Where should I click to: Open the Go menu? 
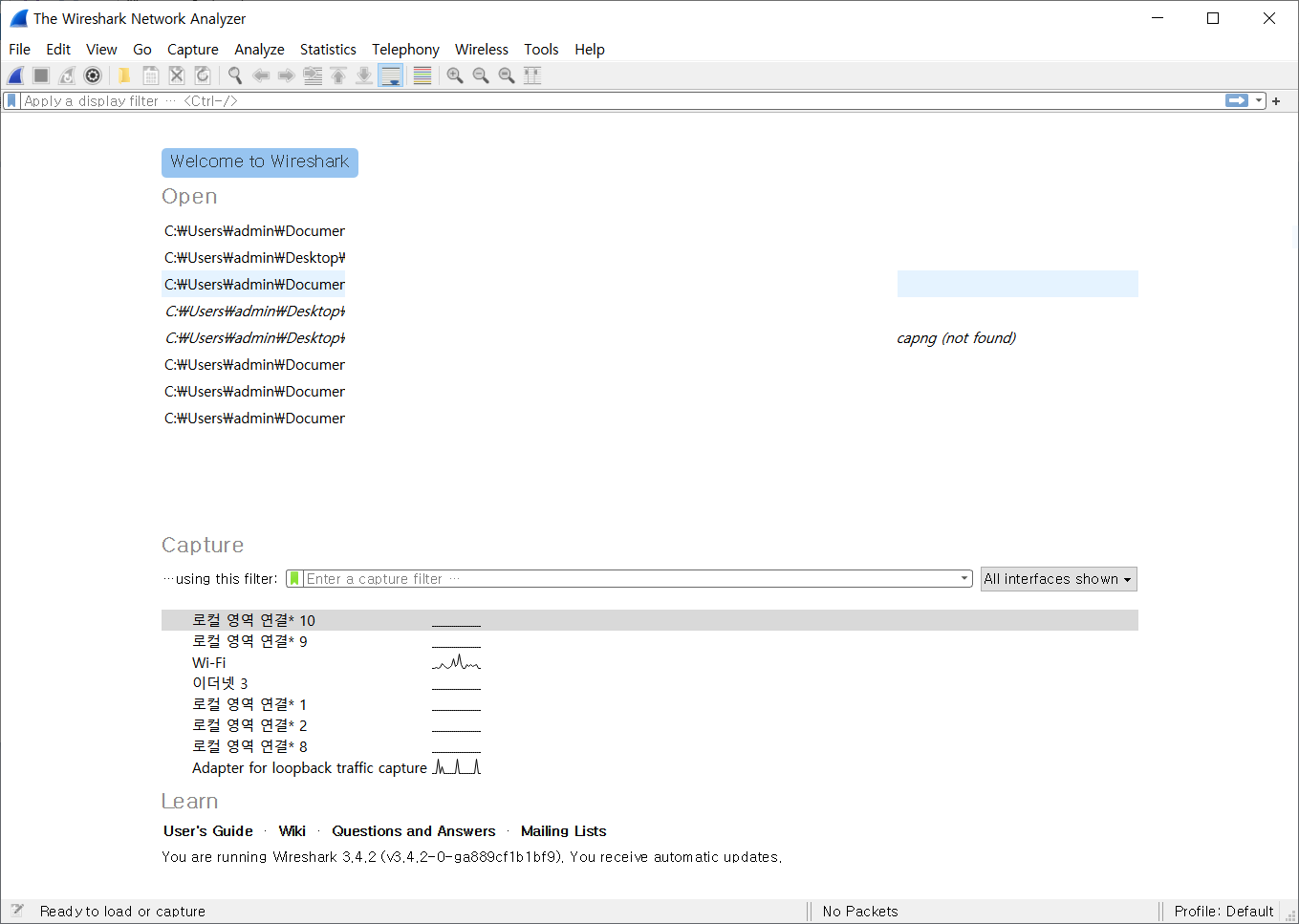tap(142, 50)
